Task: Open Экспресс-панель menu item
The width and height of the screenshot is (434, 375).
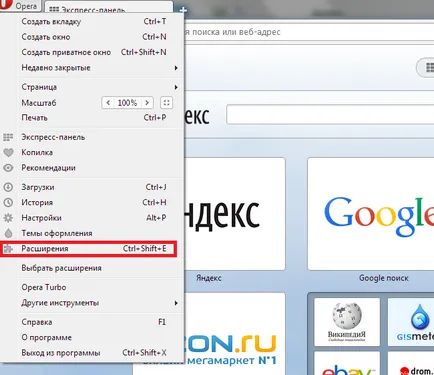Action: [92, 137]
